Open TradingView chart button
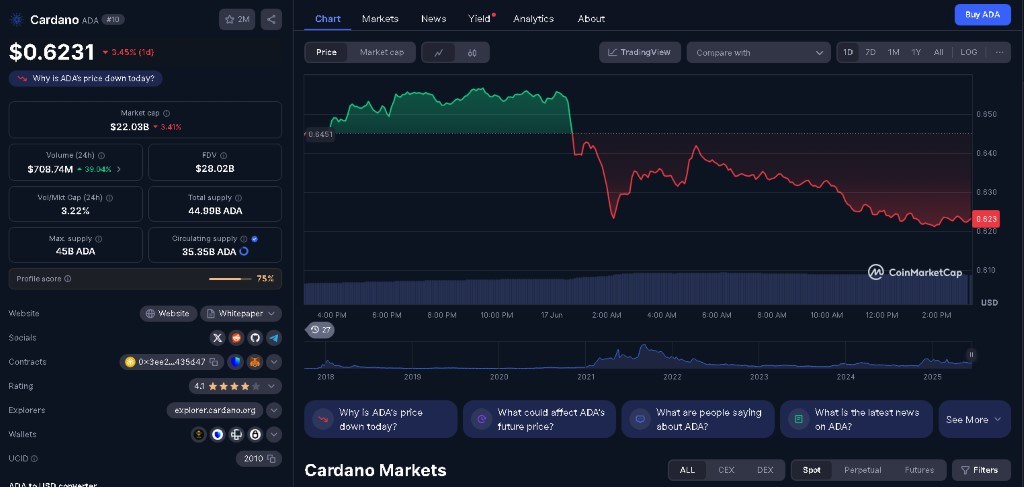The image size is (1024, 487). tap(639, 52)
